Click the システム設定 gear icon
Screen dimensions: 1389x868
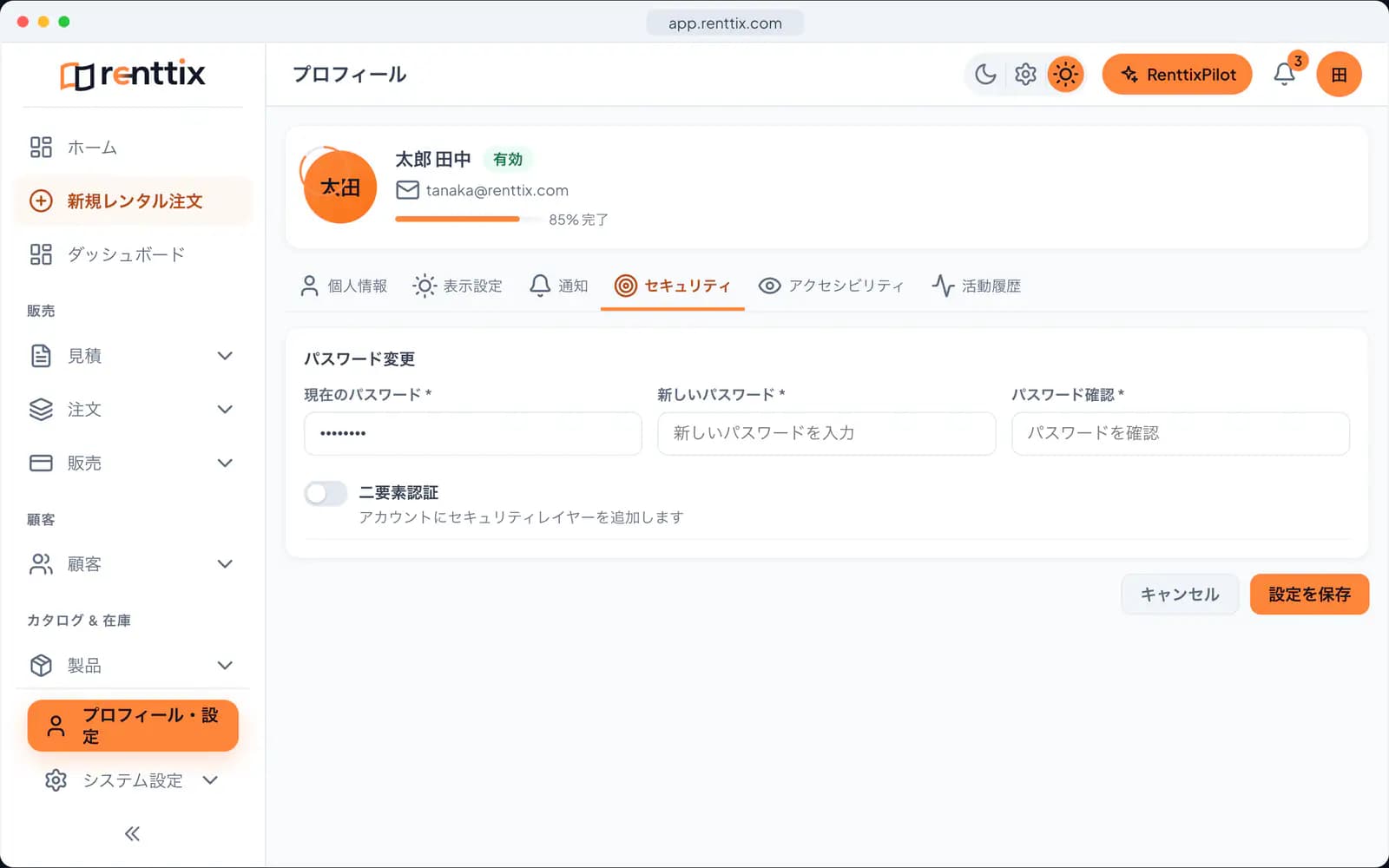[56, 780]
